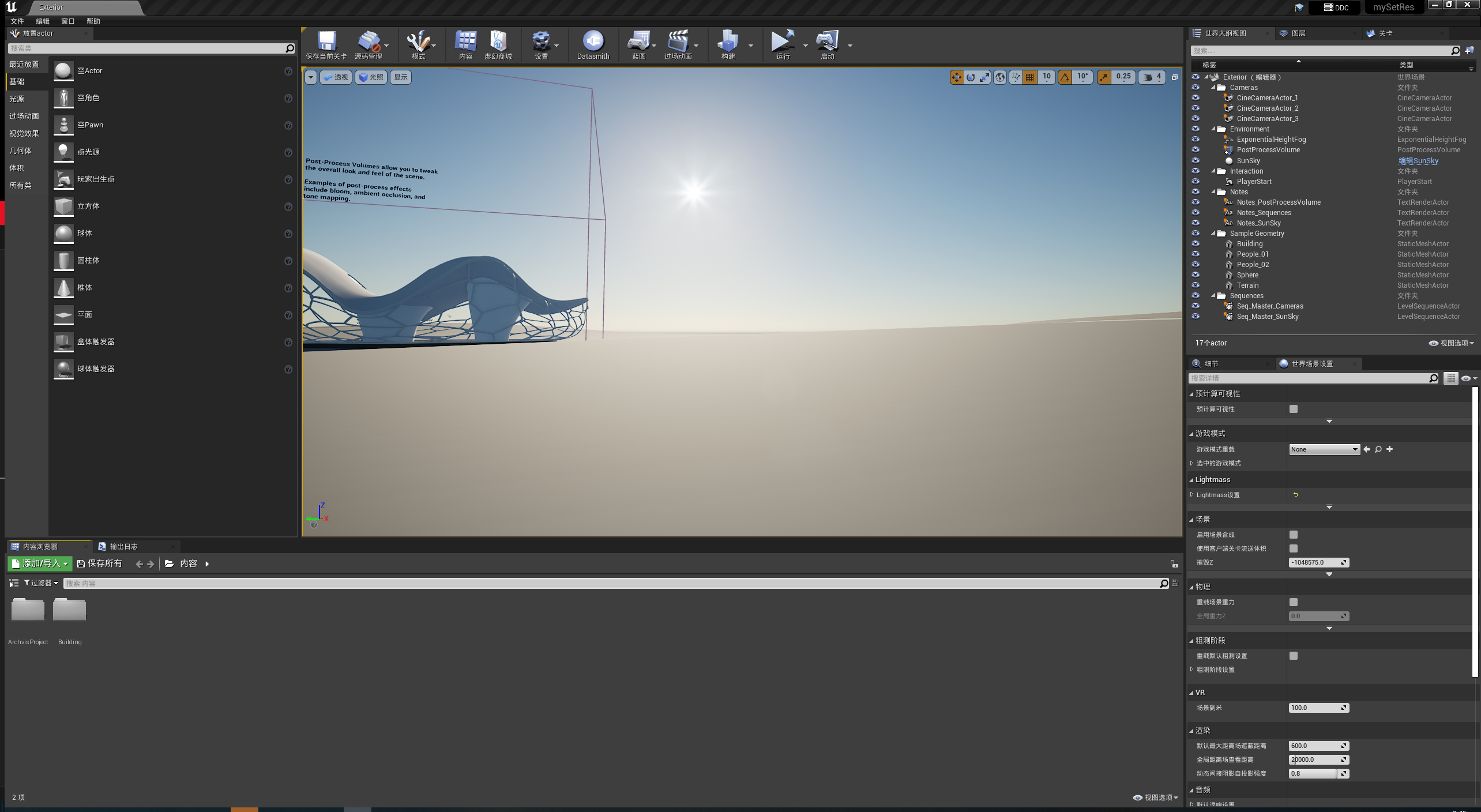The image size is (1481, 812).
Task: Open the Edit menu
Action: (43, 21)
